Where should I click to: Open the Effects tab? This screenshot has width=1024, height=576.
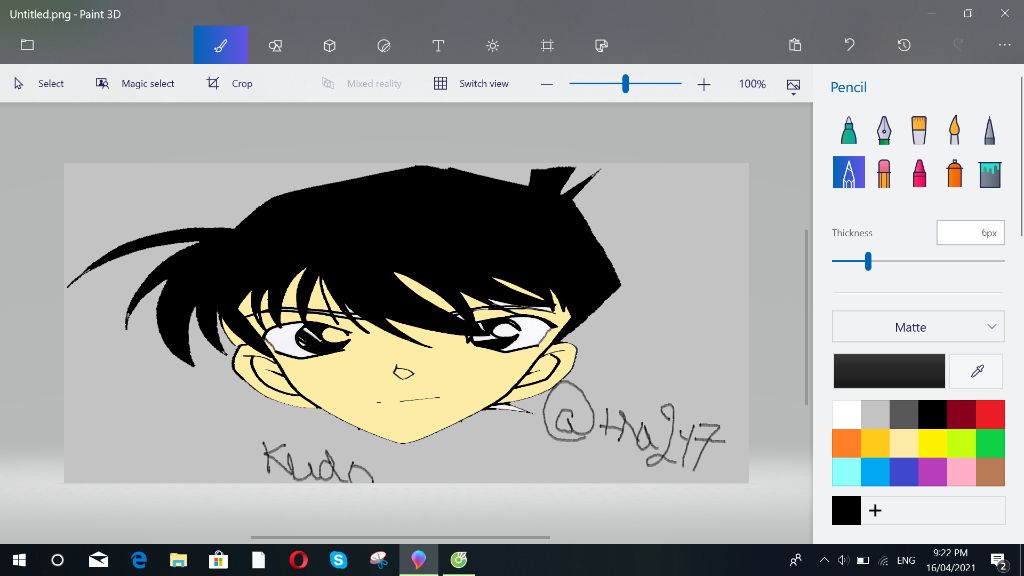(492, 45)
